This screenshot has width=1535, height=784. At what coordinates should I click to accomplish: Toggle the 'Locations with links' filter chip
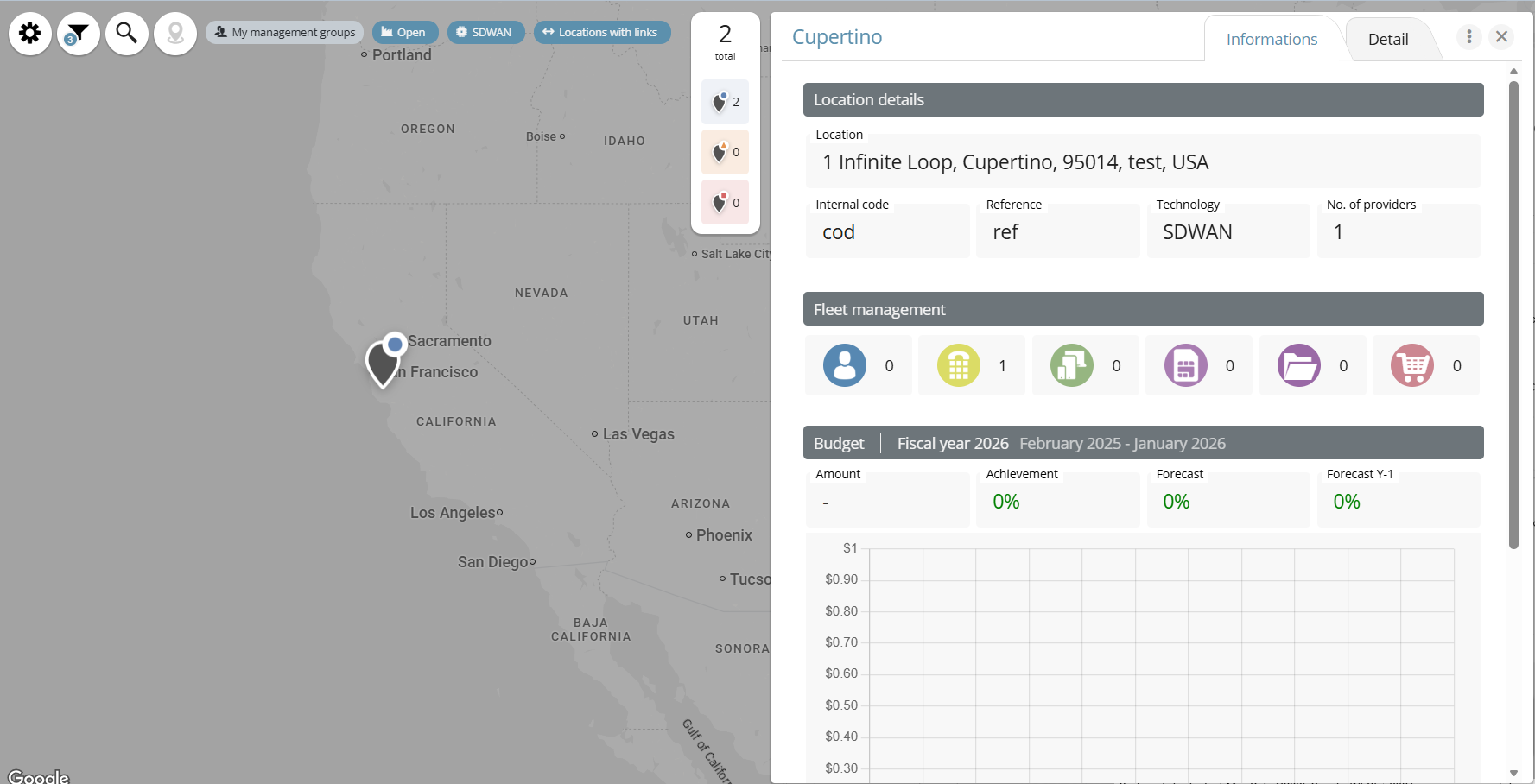point(601,33)
